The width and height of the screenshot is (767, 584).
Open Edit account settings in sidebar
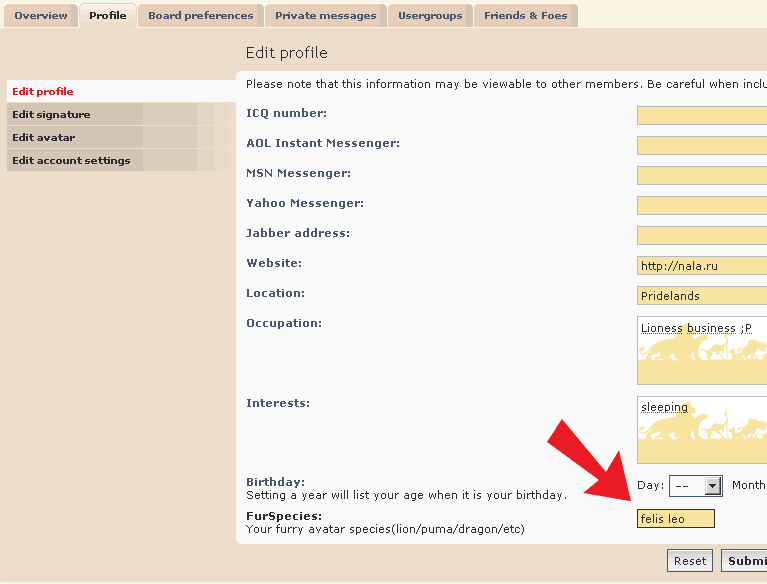71,161
